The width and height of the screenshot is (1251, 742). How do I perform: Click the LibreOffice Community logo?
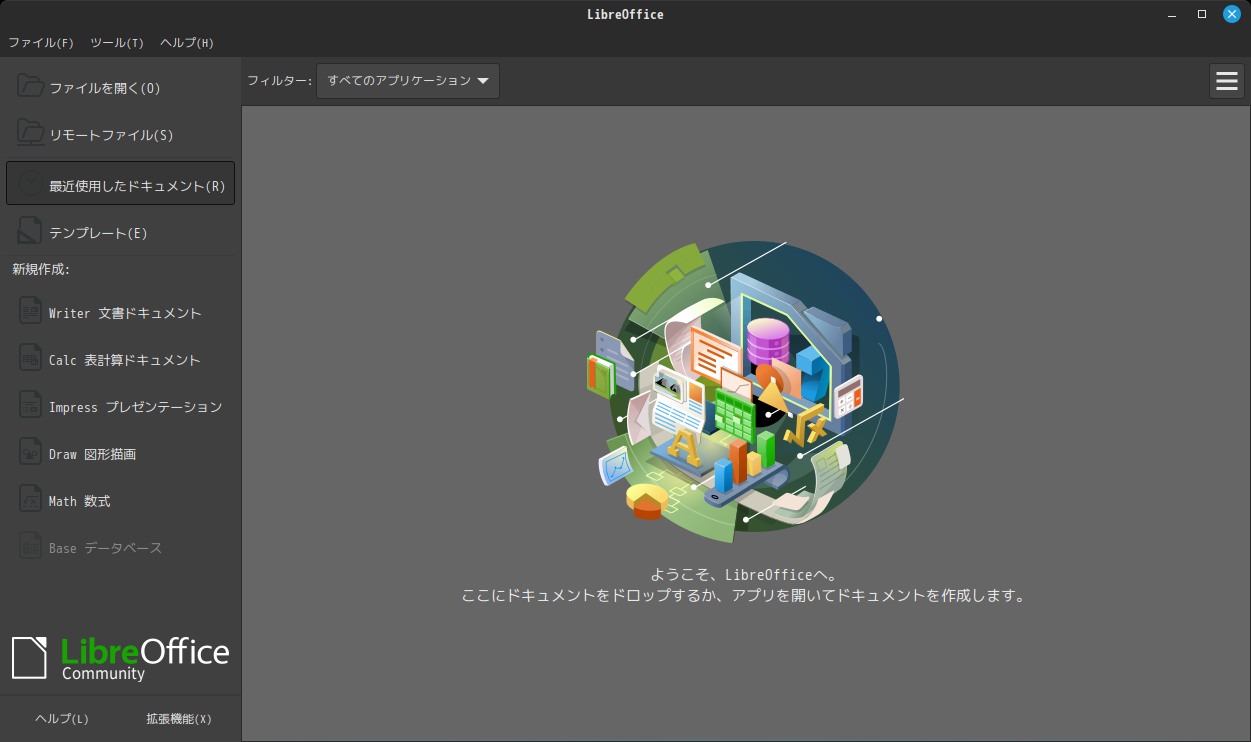[120, 657]
